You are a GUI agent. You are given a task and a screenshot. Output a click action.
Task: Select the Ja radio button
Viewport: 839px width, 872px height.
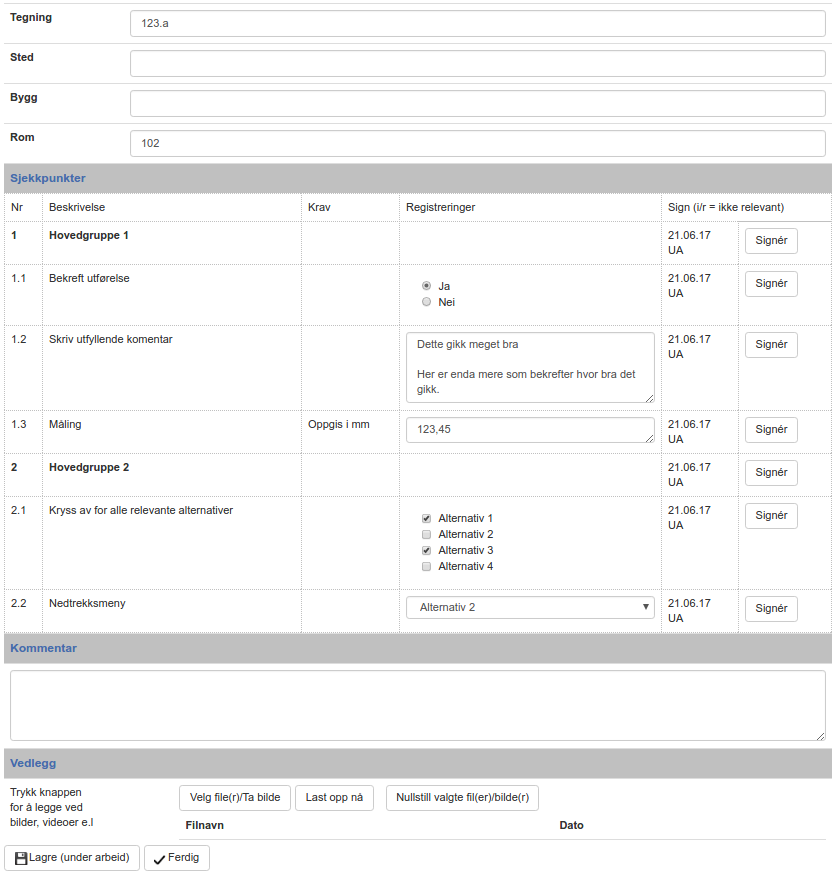tap(427, 286)
